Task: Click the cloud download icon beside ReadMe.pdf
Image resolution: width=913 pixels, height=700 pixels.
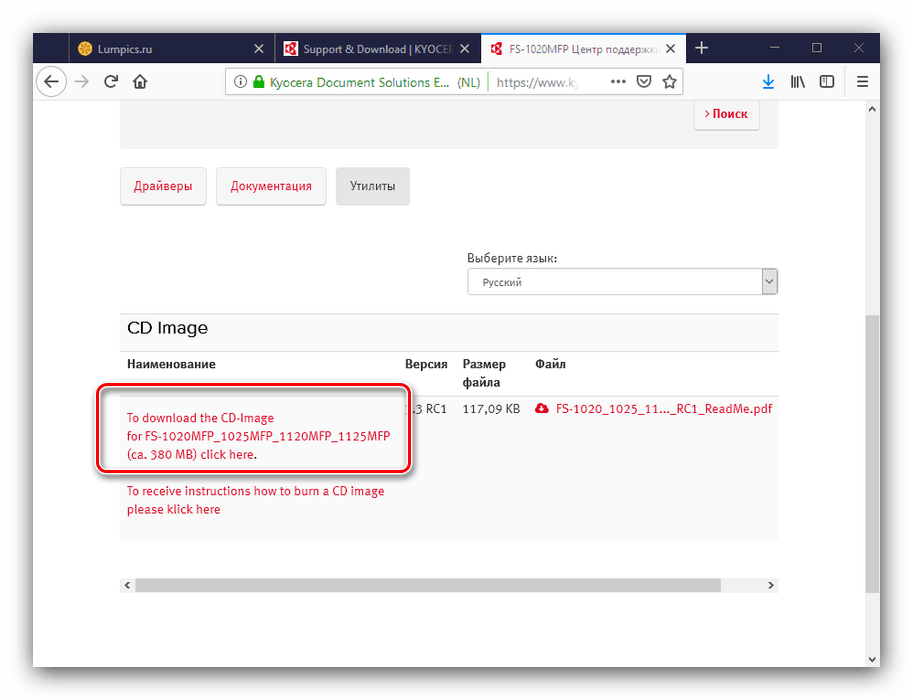Action: (542, 408)
